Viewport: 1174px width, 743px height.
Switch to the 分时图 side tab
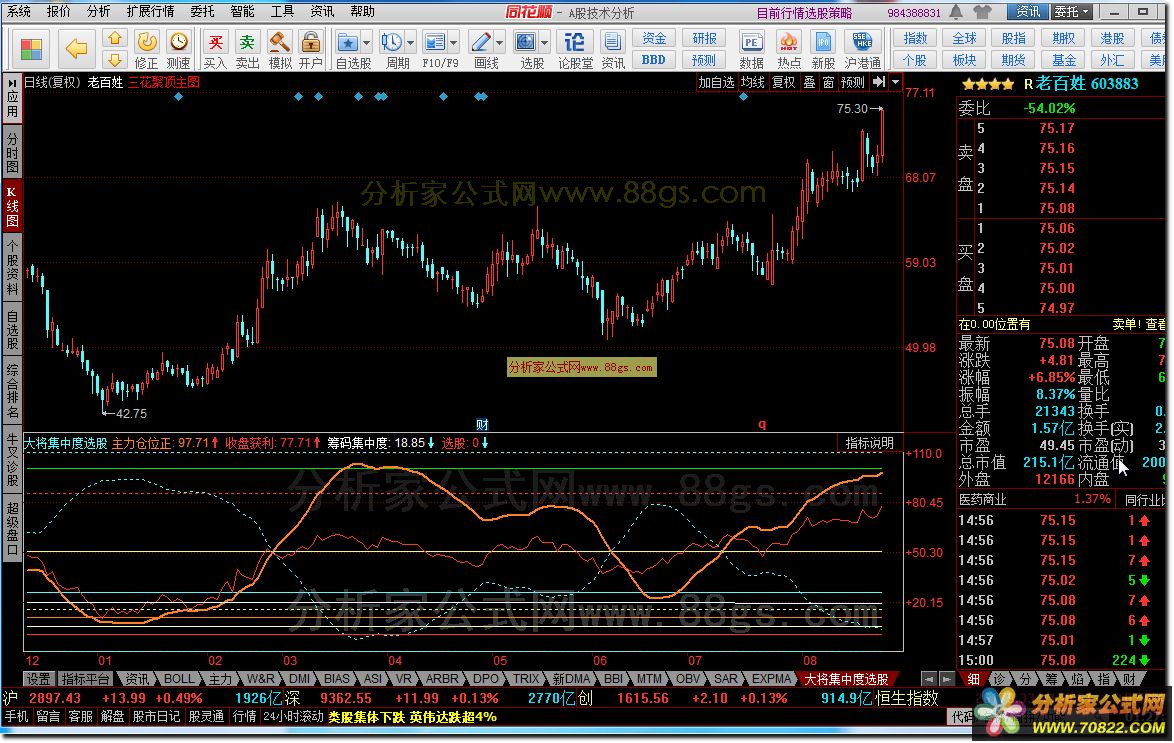click(12, 154)
